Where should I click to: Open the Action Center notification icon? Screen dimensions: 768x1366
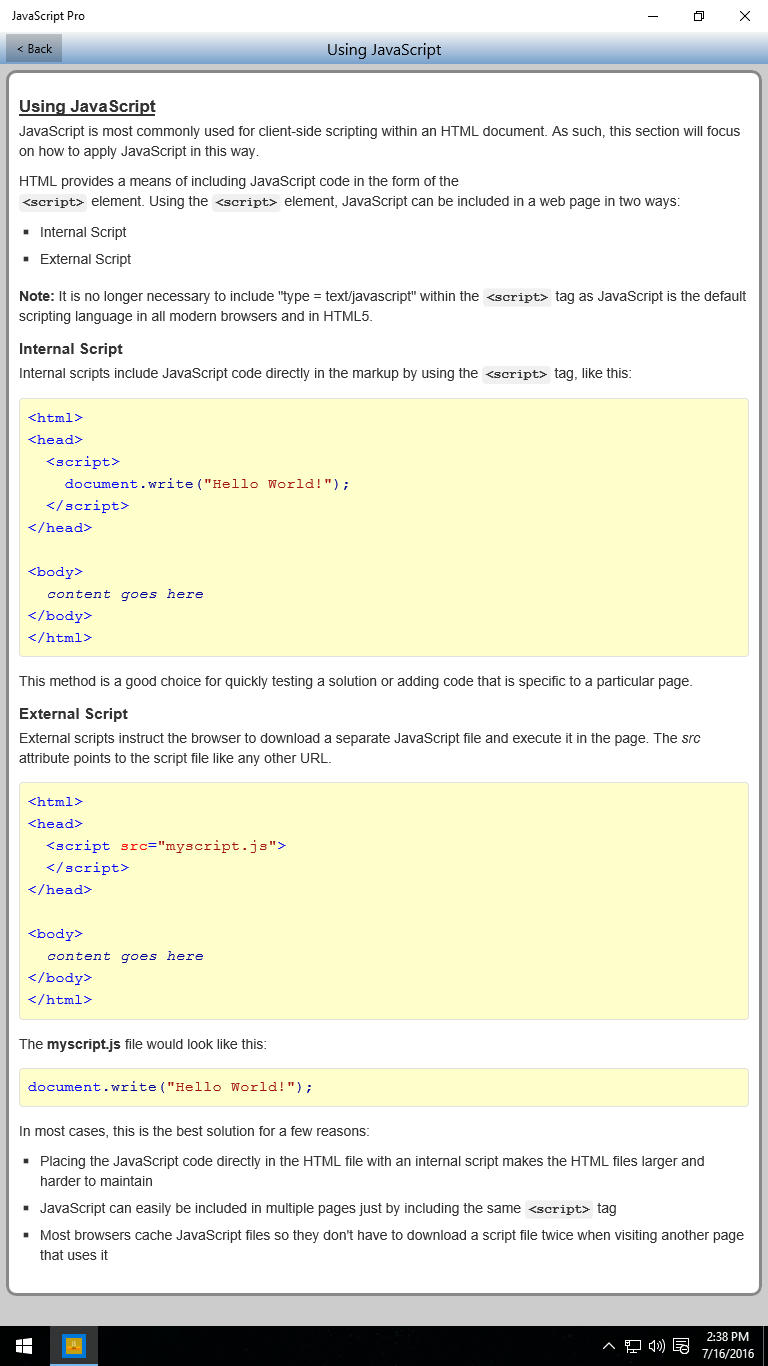pyautogui.click(x=681, y=1346)
